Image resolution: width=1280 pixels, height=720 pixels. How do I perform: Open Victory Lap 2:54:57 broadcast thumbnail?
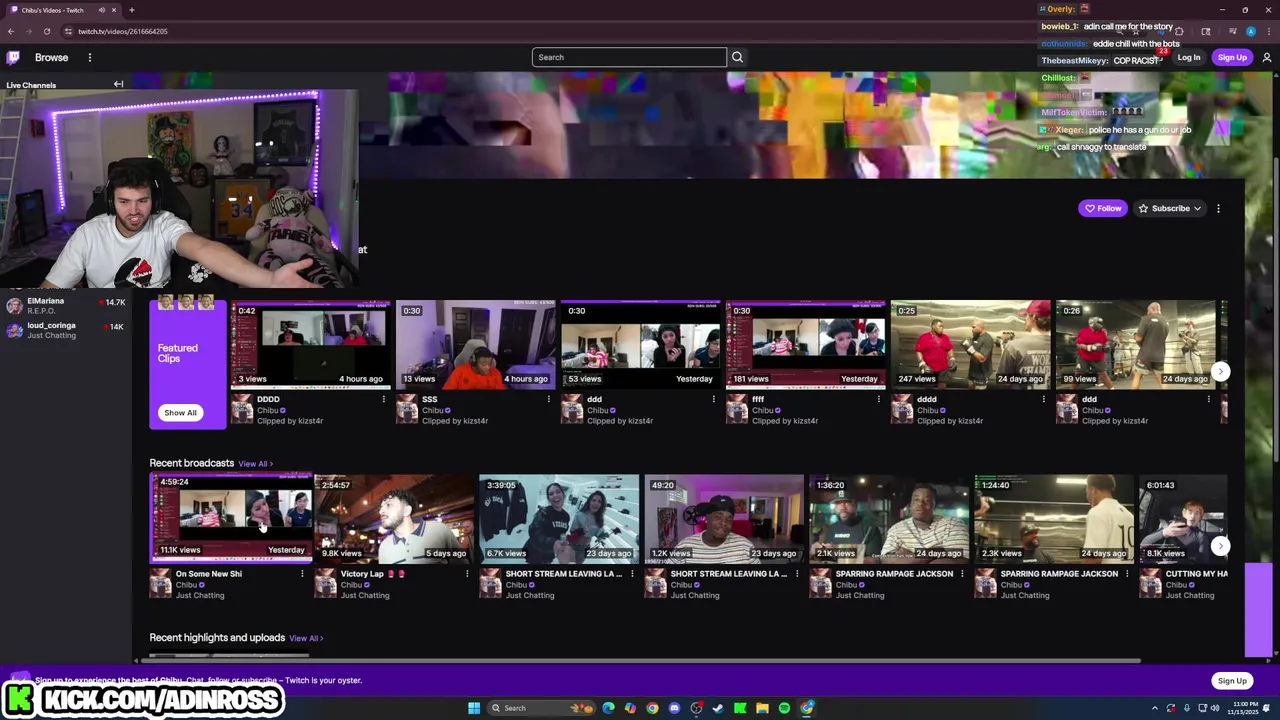coord(395,518)
